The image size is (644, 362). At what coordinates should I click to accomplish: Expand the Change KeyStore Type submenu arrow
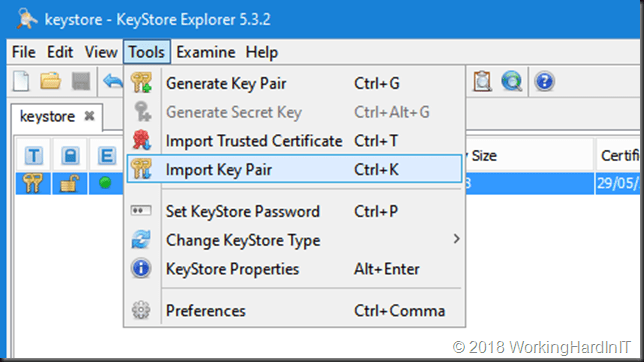click(456, 239)
